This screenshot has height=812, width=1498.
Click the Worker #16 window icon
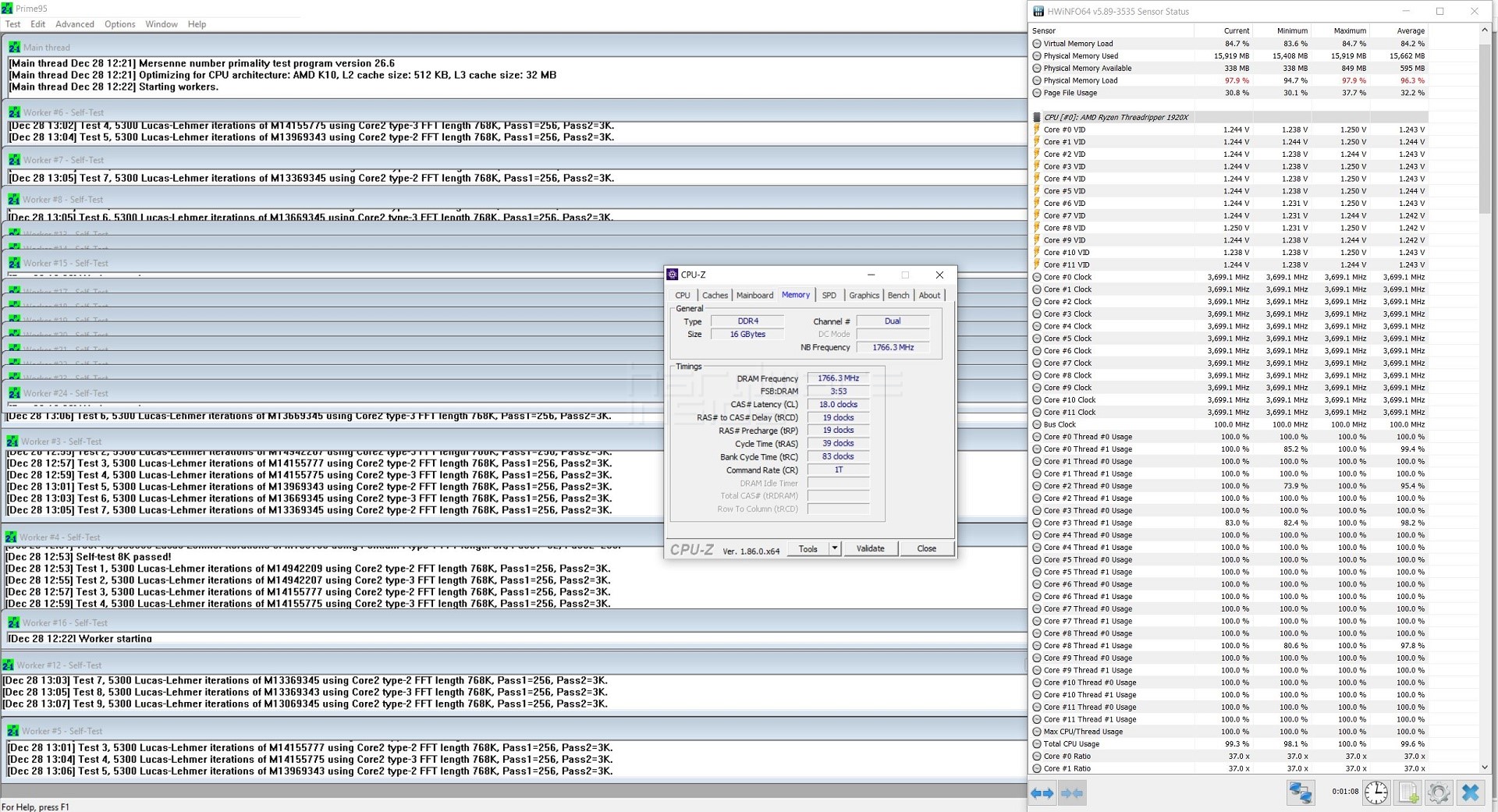(x=13, y=622)
